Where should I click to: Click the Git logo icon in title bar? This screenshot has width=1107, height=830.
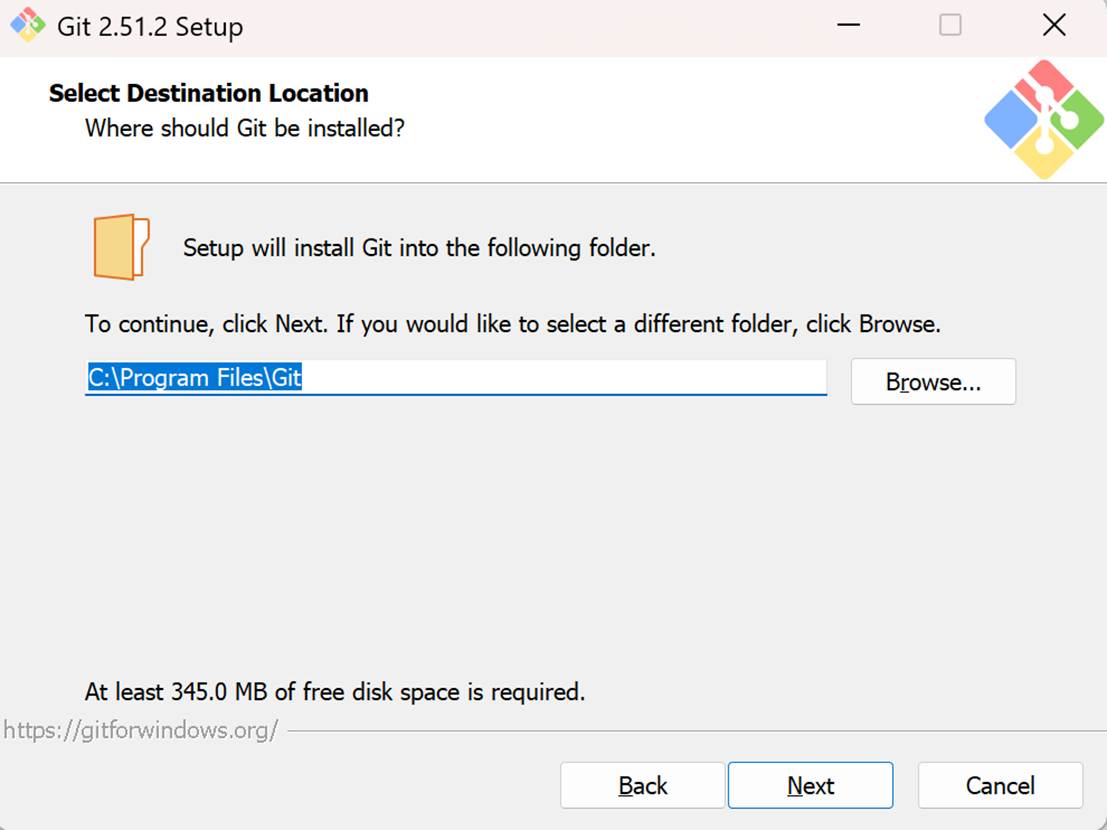(x=28, y=25)
